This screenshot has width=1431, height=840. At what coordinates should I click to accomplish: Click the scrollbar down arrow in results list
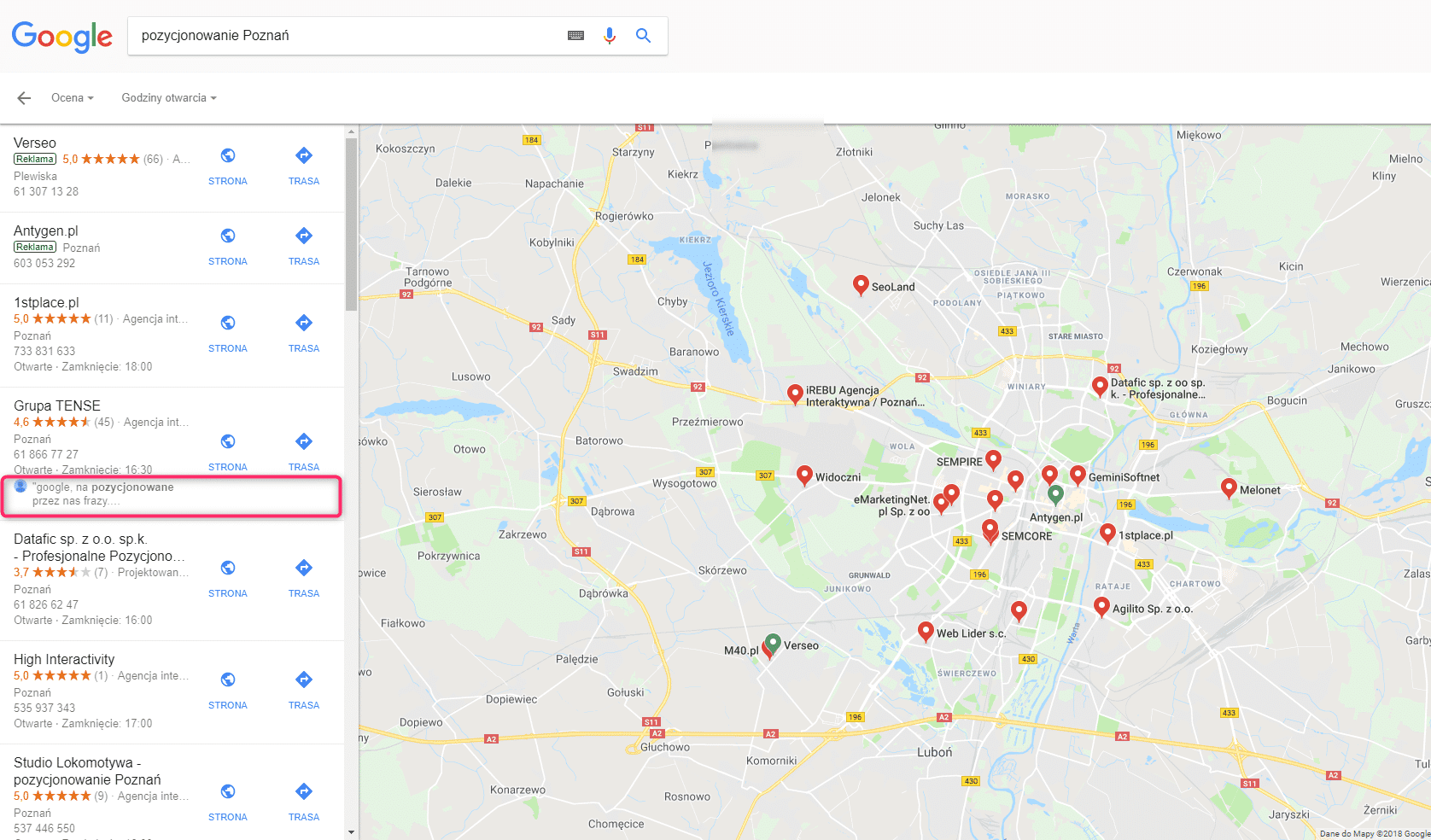click(352, 832)
